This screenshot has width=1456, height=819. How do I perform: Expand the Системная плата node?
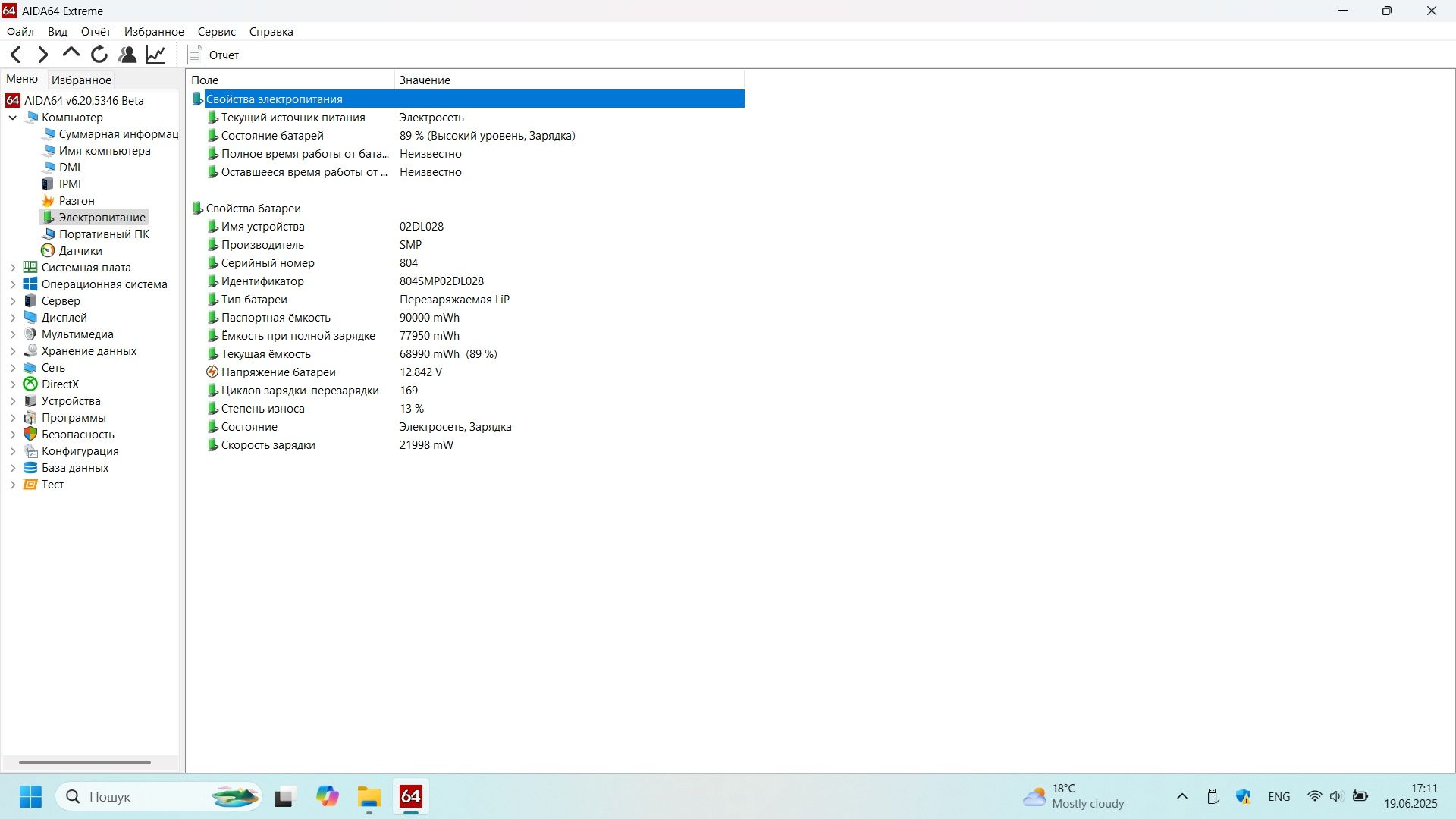point(13,268)
